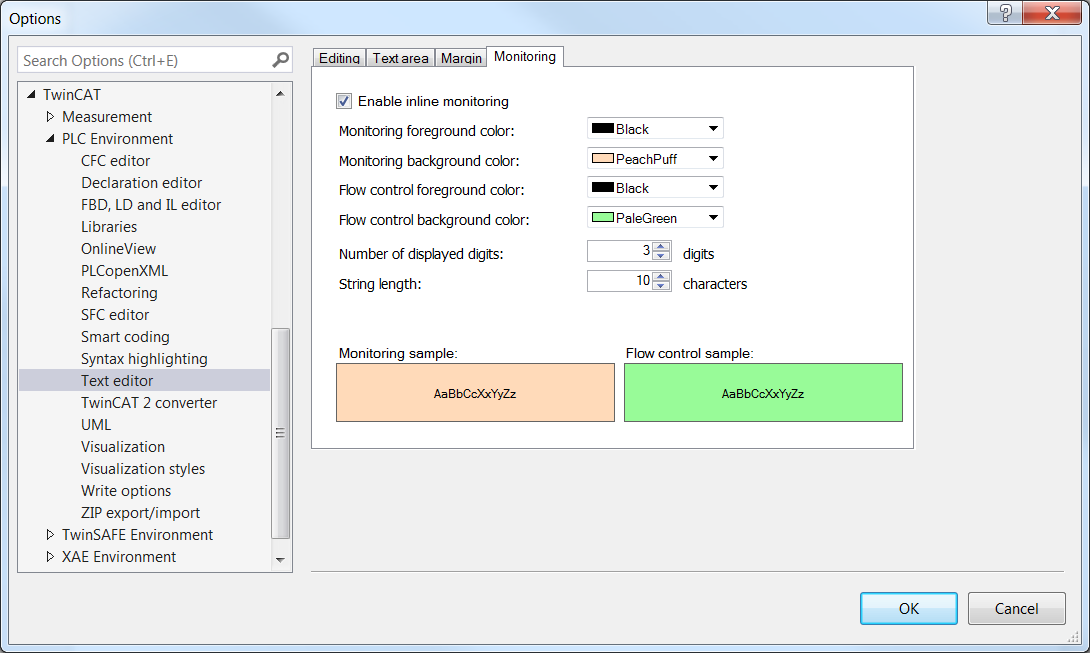Screen dimensions: 1090x653
Task: Select ZIP export/import item
Action: pos(140,513)
